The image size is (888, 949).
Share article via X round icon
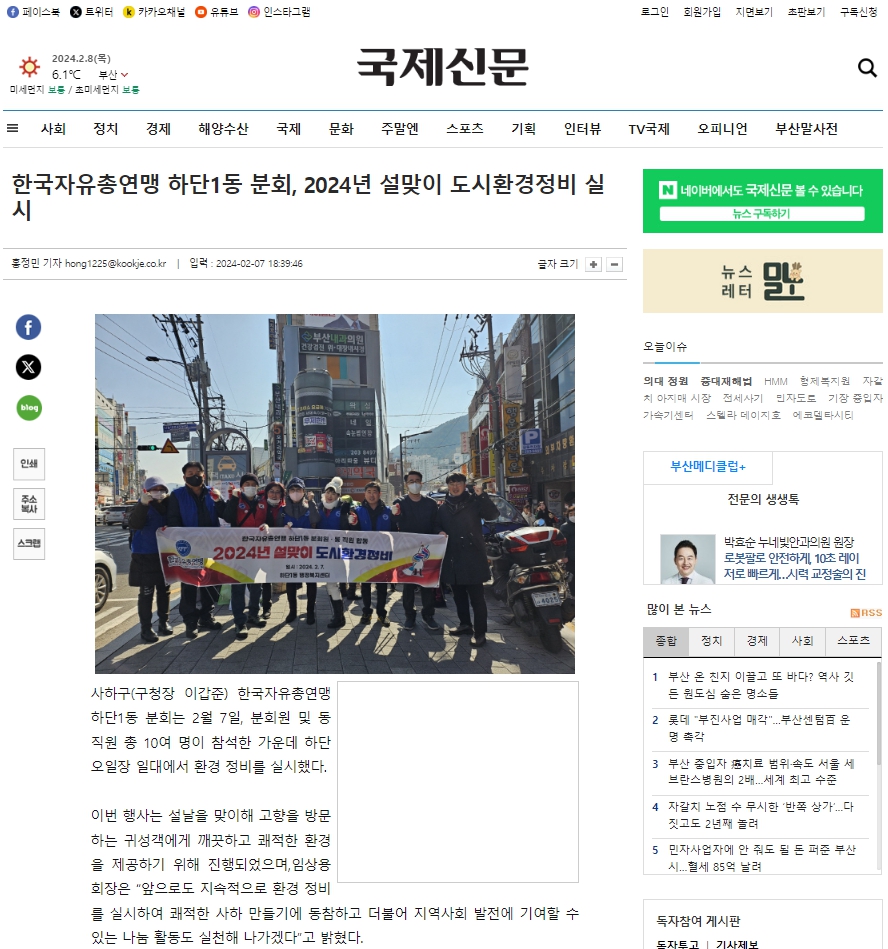28,367
